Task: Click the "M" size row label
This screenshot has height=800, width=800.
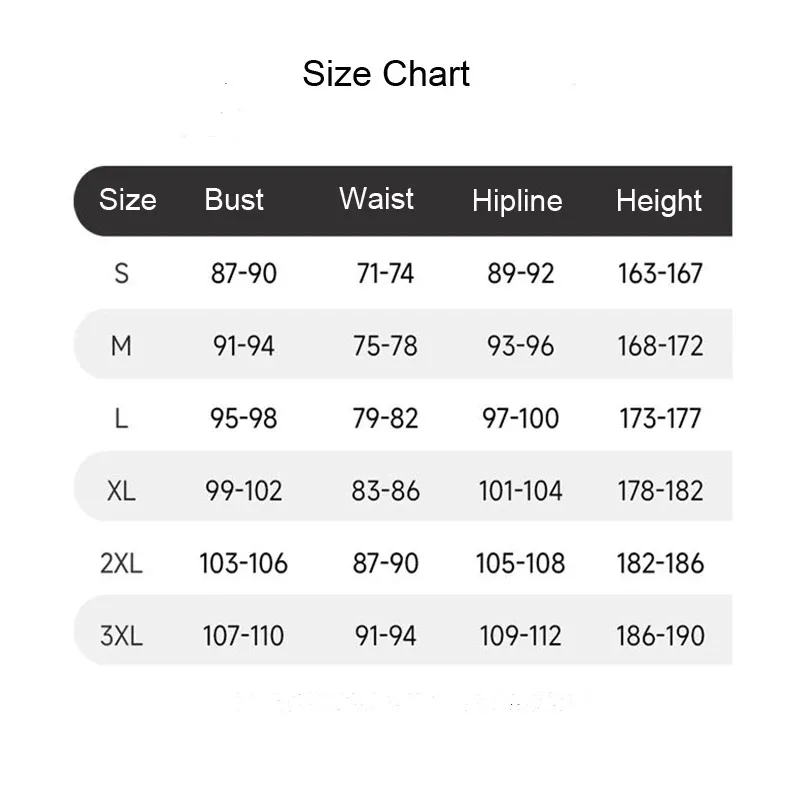Action: (122, 346)
